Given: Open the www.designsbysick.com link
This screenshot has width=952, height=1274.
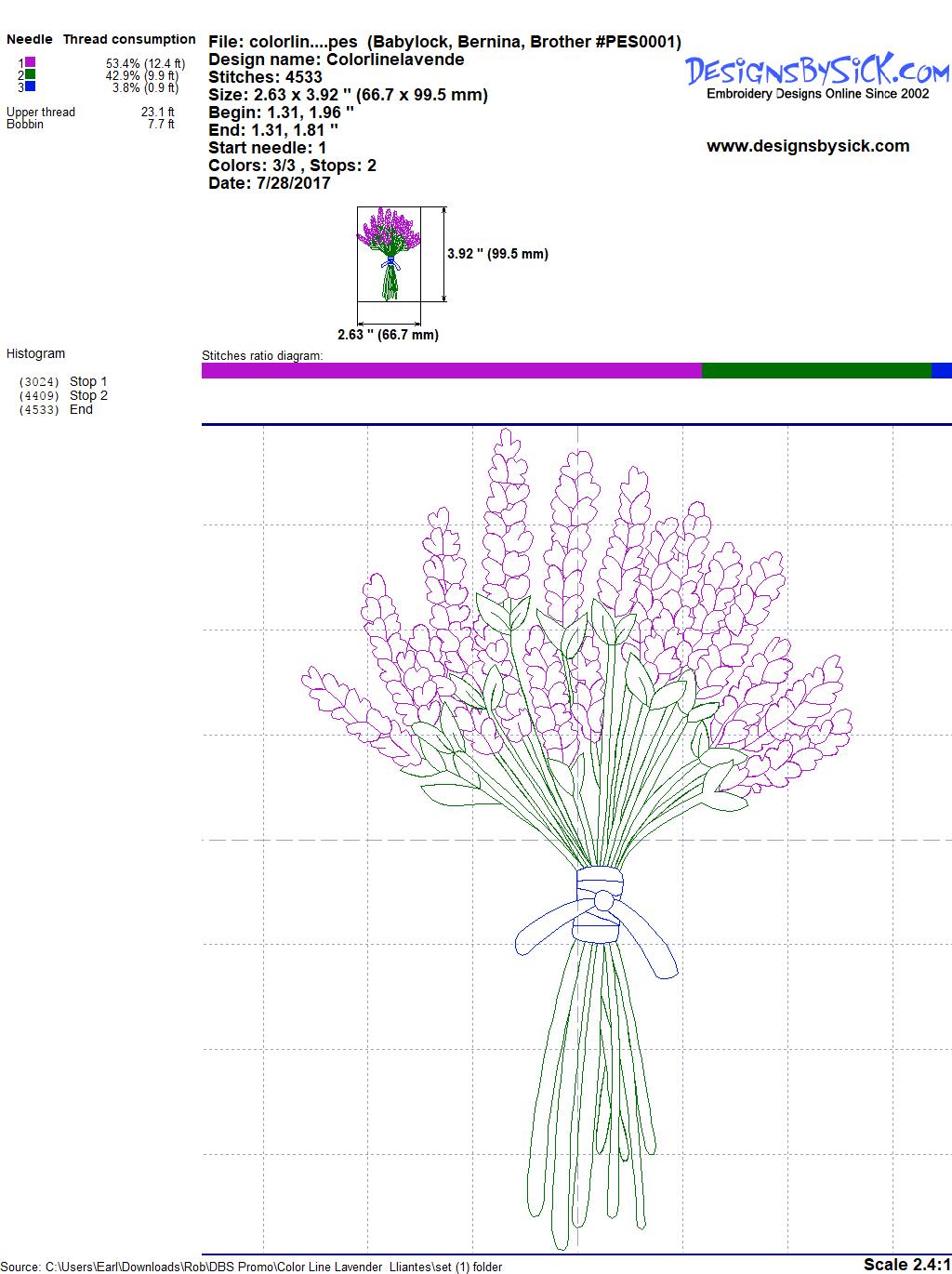Looking at the screenshot, I should click(808, 146).
